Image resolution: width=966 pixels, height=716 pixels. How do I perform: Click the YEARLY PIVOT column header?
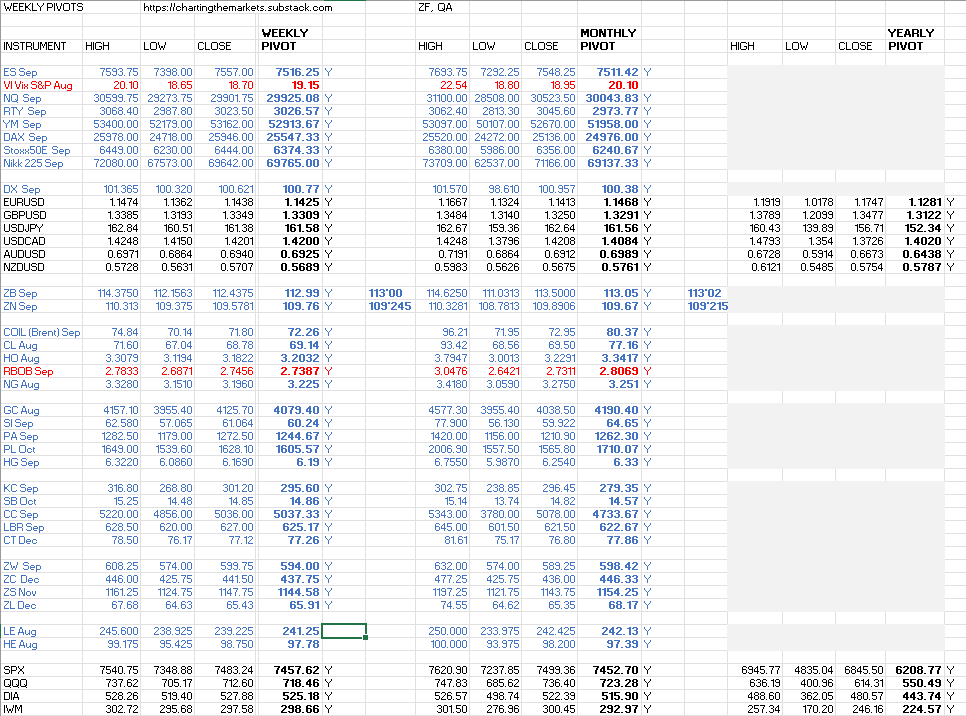pos(911,39)
